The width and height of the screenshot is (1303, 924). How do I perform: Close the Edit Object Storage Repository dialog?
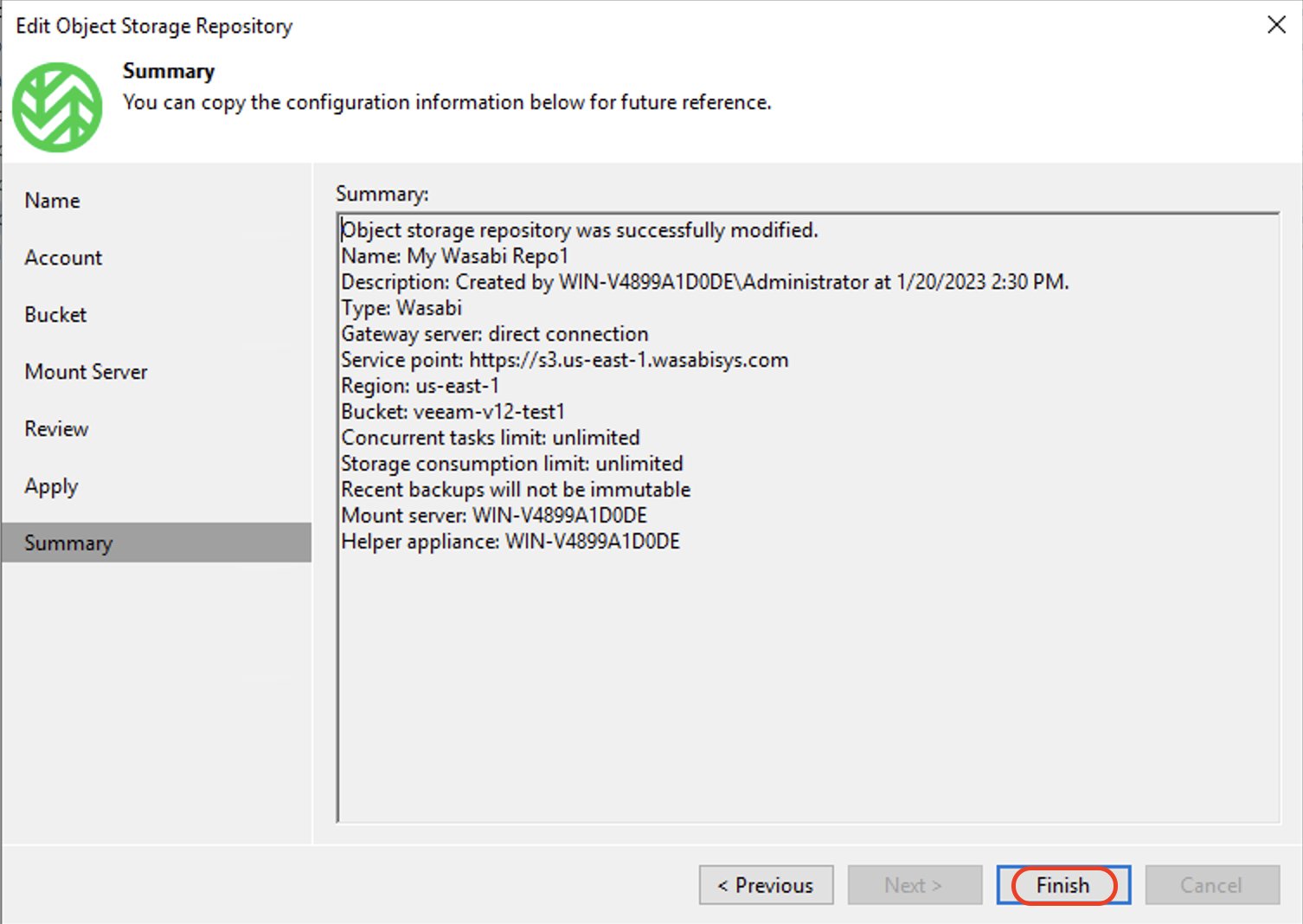point(1276,25)
